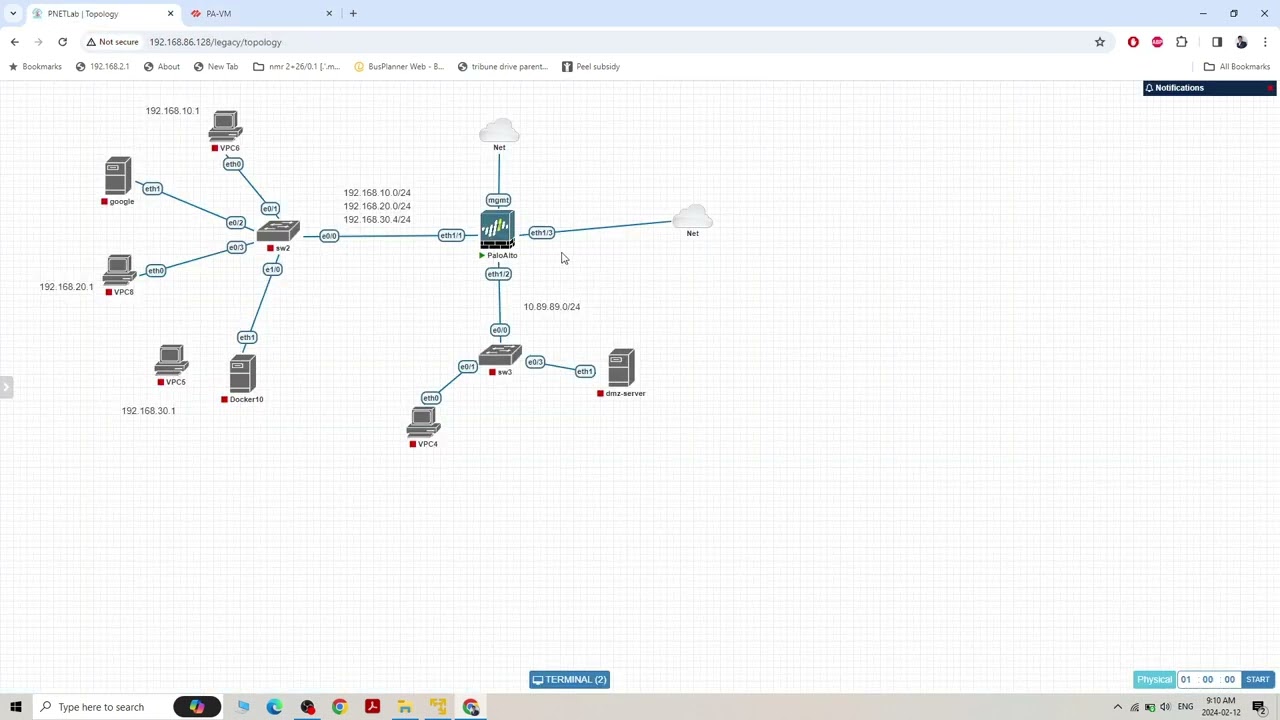Click the eth1/1 interface label
This screenshot has height=720, width=1280.
pyautogui.click(x=451, y=236)
